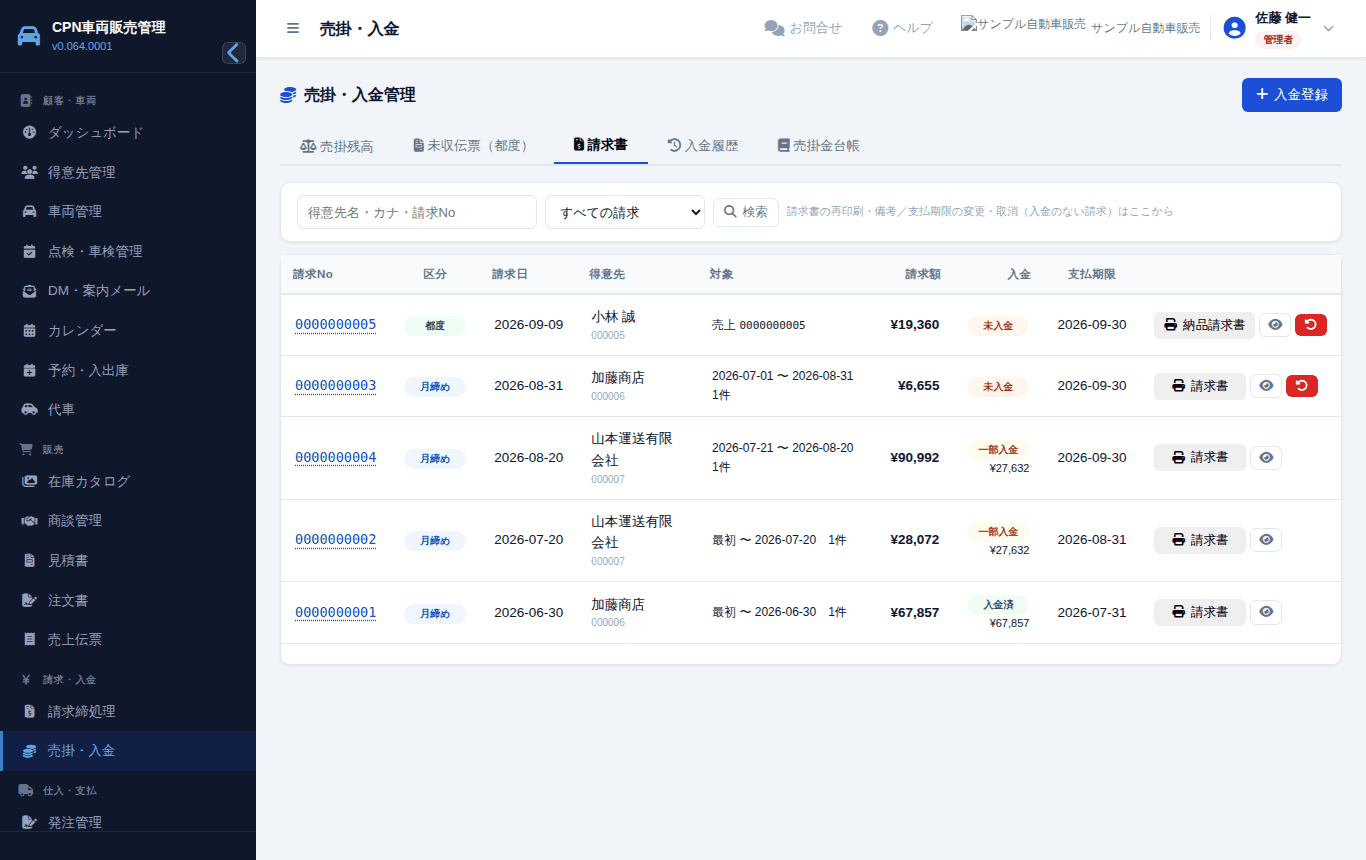Screen dimensions: 1366x860
Task: Expand the 佐藤 健一 user menu
Action: 1280,28
